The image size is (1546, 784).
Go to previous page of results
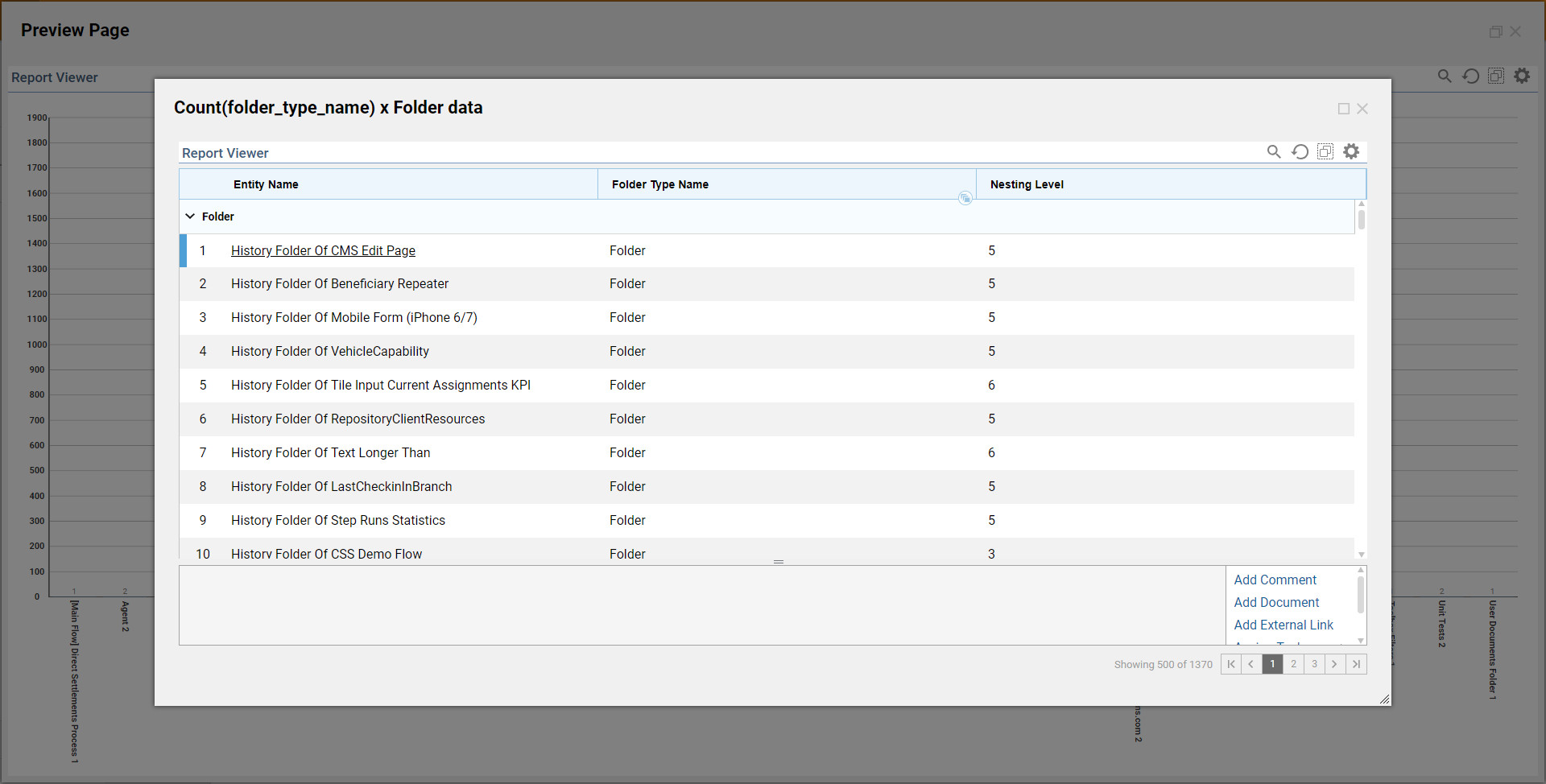click(x=1251, y=664)
